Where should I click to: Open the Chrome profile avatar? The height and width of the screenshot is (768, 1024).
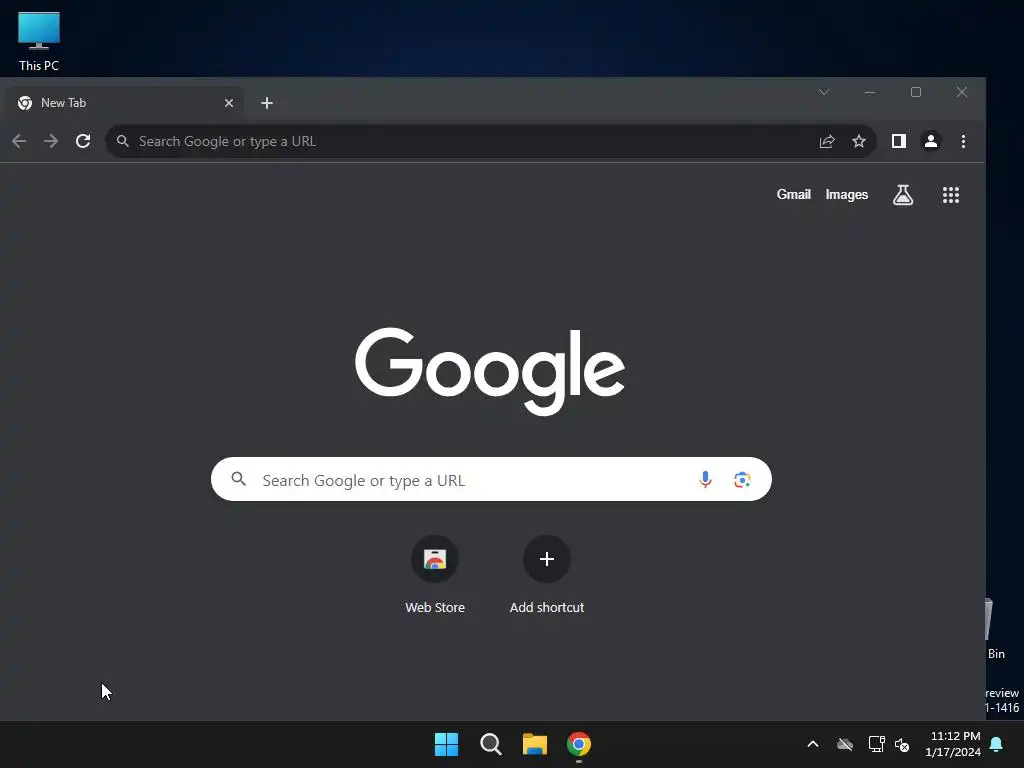click(931, 141)
